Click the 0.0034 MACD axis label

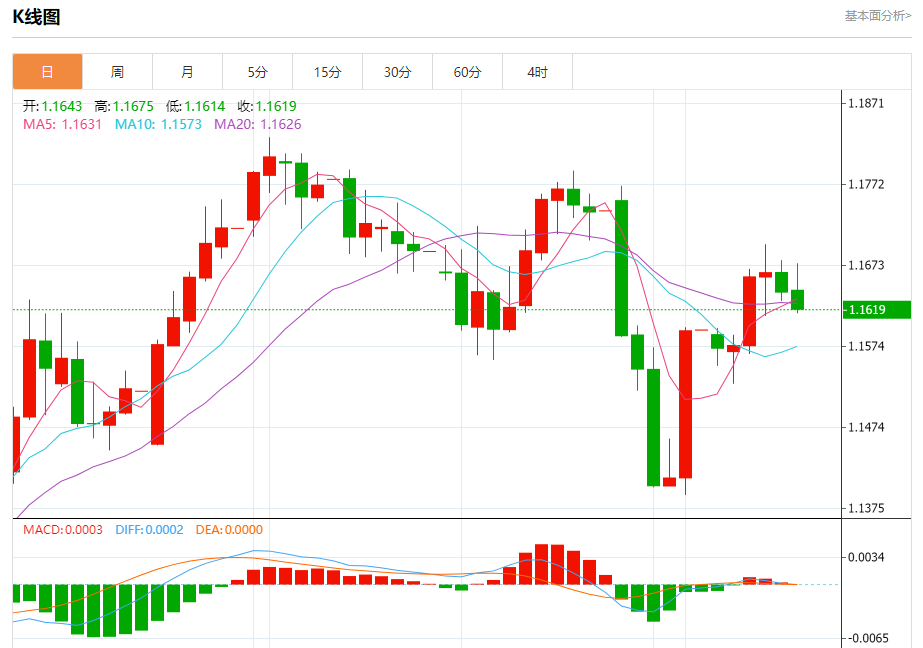[x=866, y=557]
